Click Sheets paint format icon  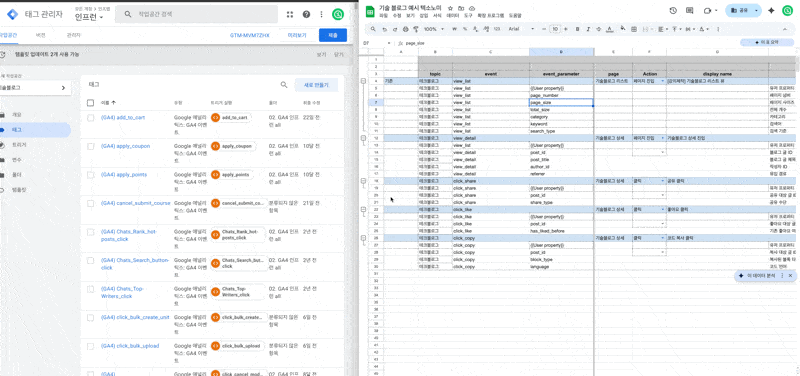(x=415, y=29)
